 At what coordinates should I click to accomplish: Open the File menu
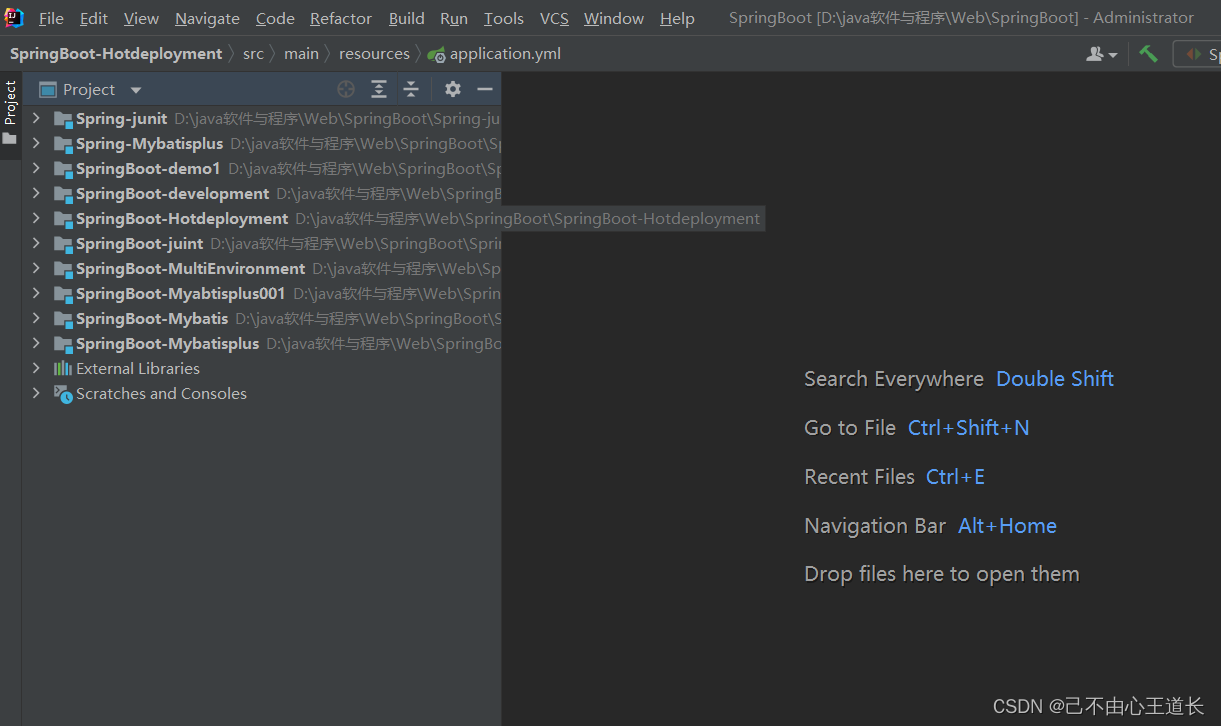point(51,18)
